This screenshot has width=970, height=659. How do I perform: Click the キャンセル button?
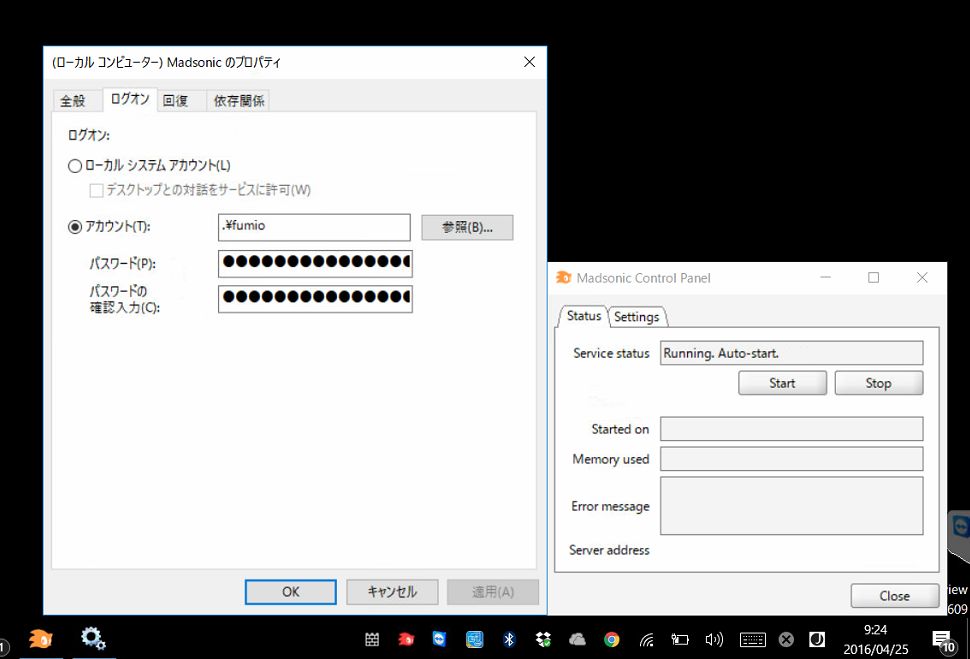(x=392, y=591)
